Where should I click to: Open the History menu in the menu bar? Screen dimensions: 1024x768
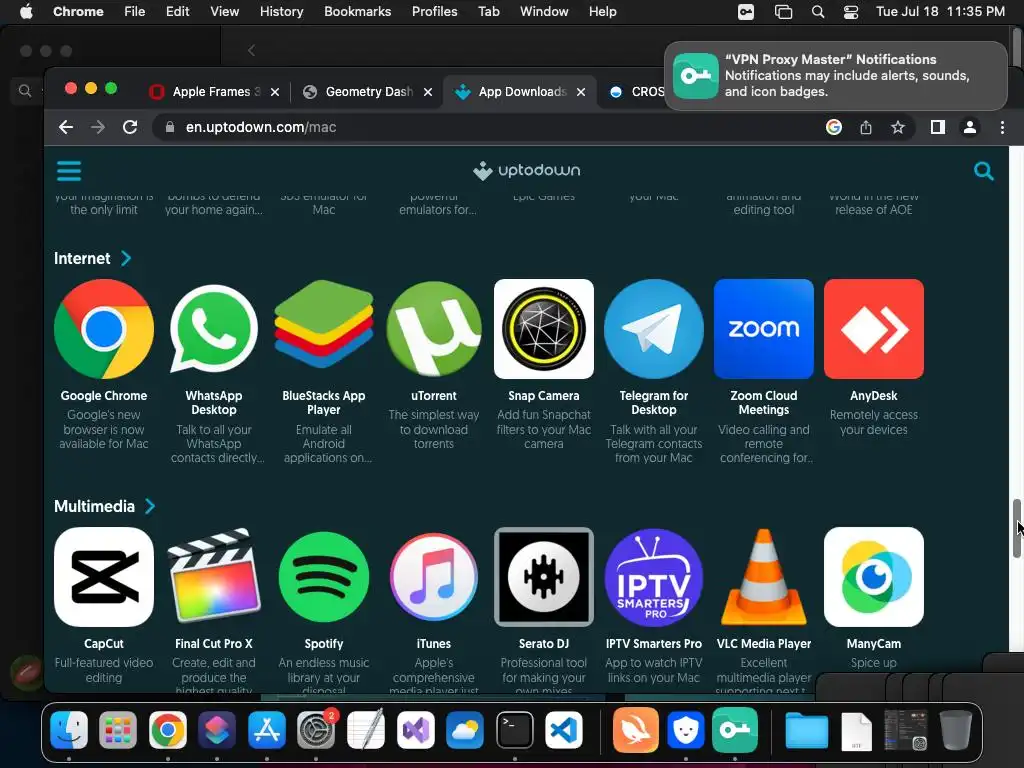pos(281,12)
